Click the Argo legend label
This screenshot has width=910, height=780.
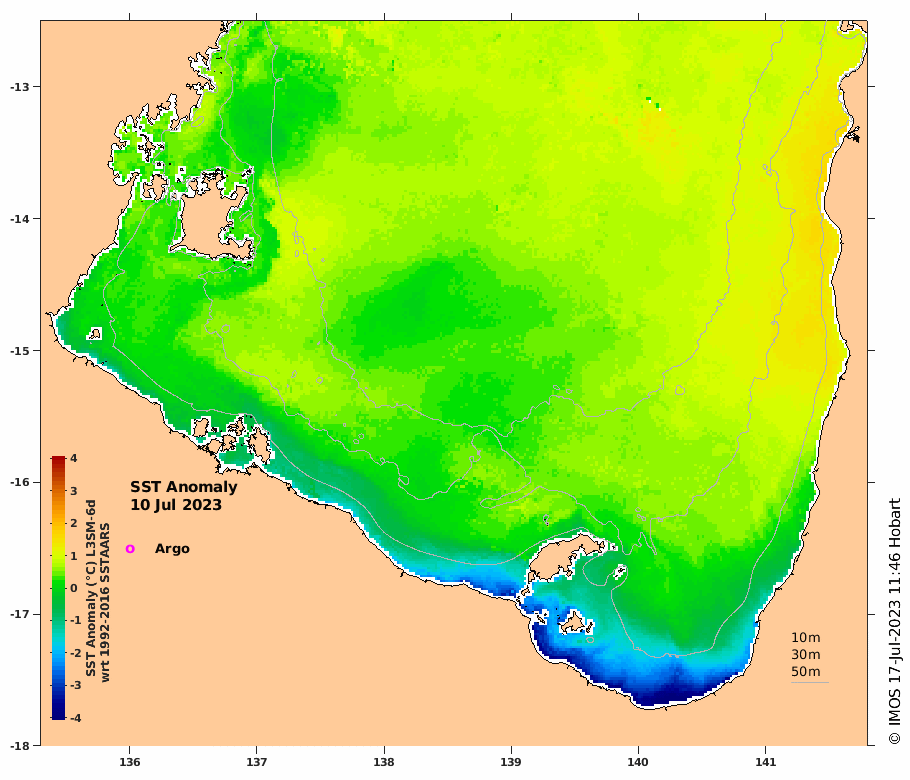[172, 549]
